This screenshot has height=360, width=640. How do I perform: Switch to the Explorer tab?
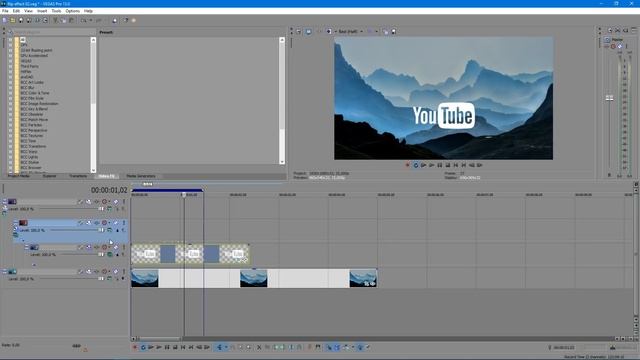pyautogui.click(x=49, y=176)
